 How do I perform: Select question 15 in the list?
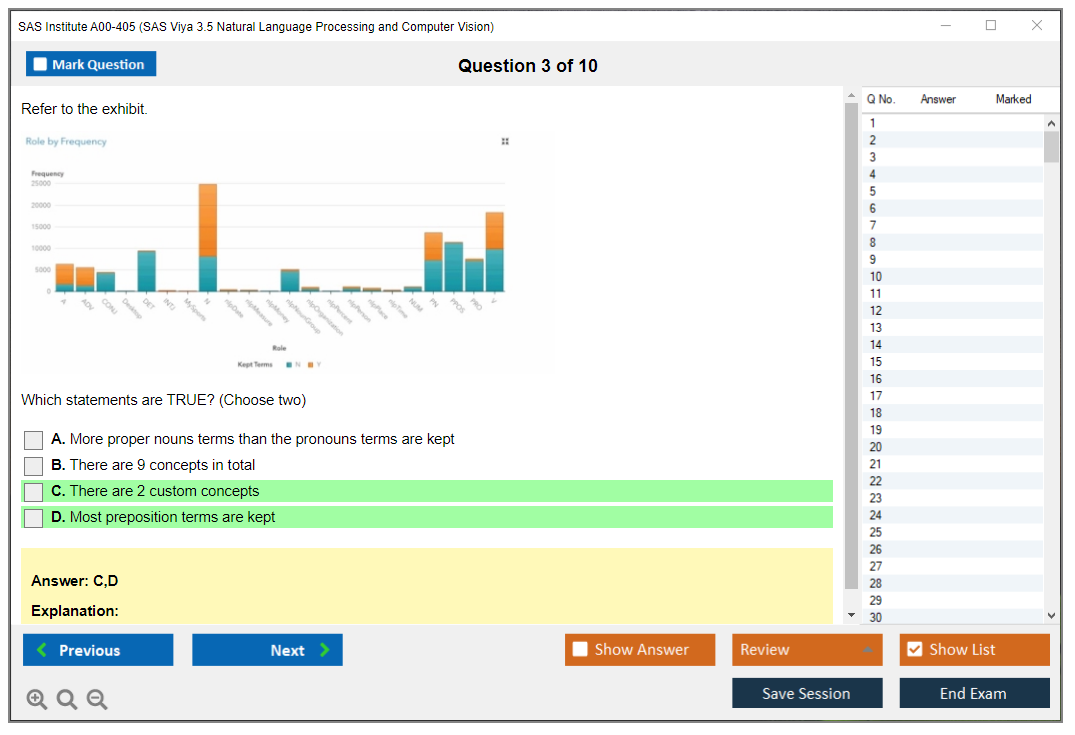click(876, 362)
